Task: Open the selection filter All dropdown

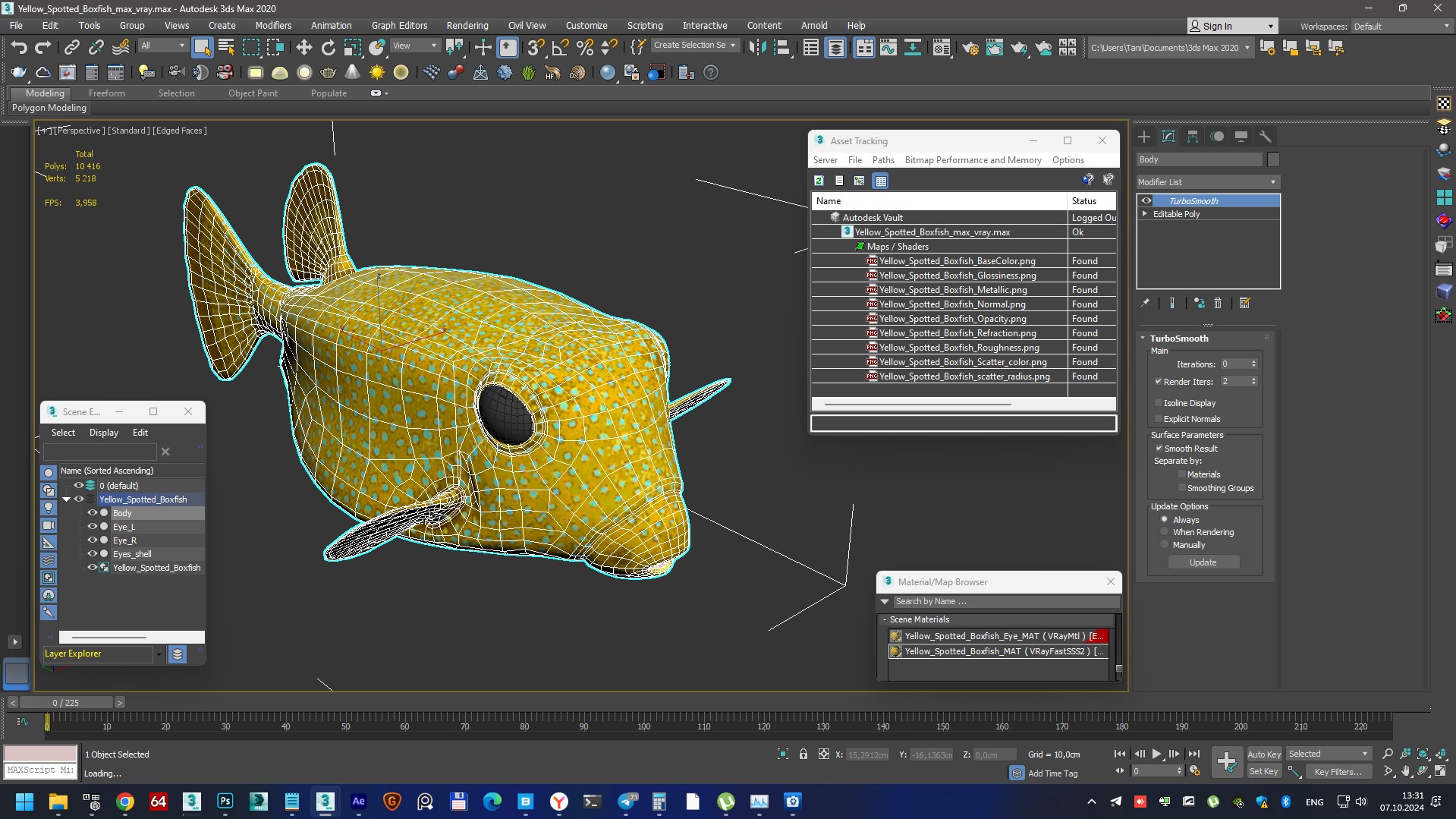Action: click(162, 46)
